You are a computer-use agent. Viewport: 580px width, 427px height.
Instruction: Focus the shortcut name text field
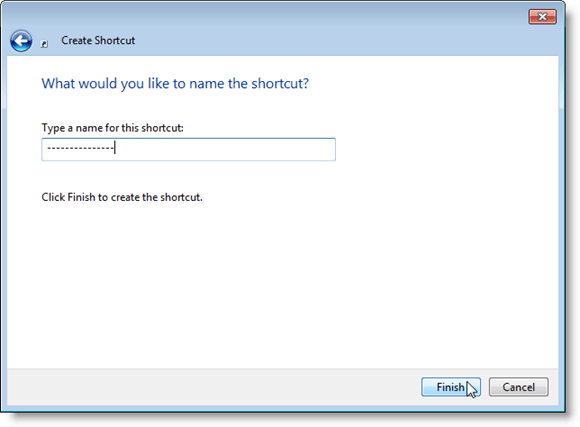pos(188,149)
